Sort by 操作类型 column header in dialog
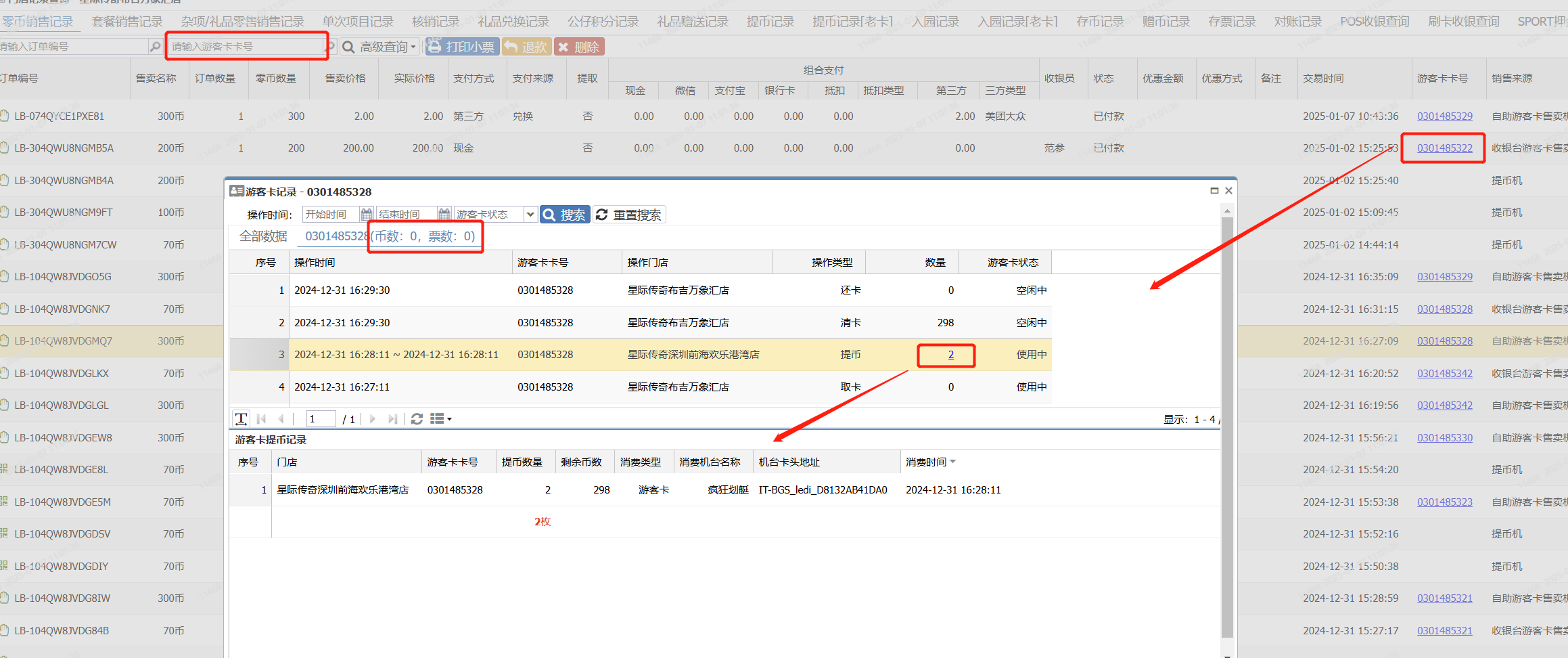 (818, 262)
